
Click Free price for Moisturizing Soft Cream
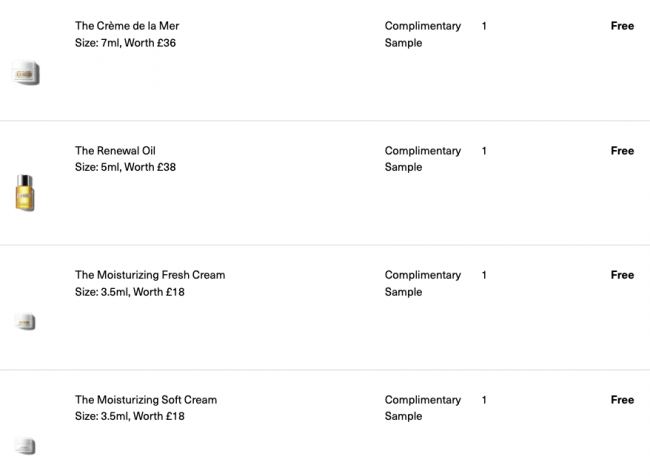(x=622, y=400)
